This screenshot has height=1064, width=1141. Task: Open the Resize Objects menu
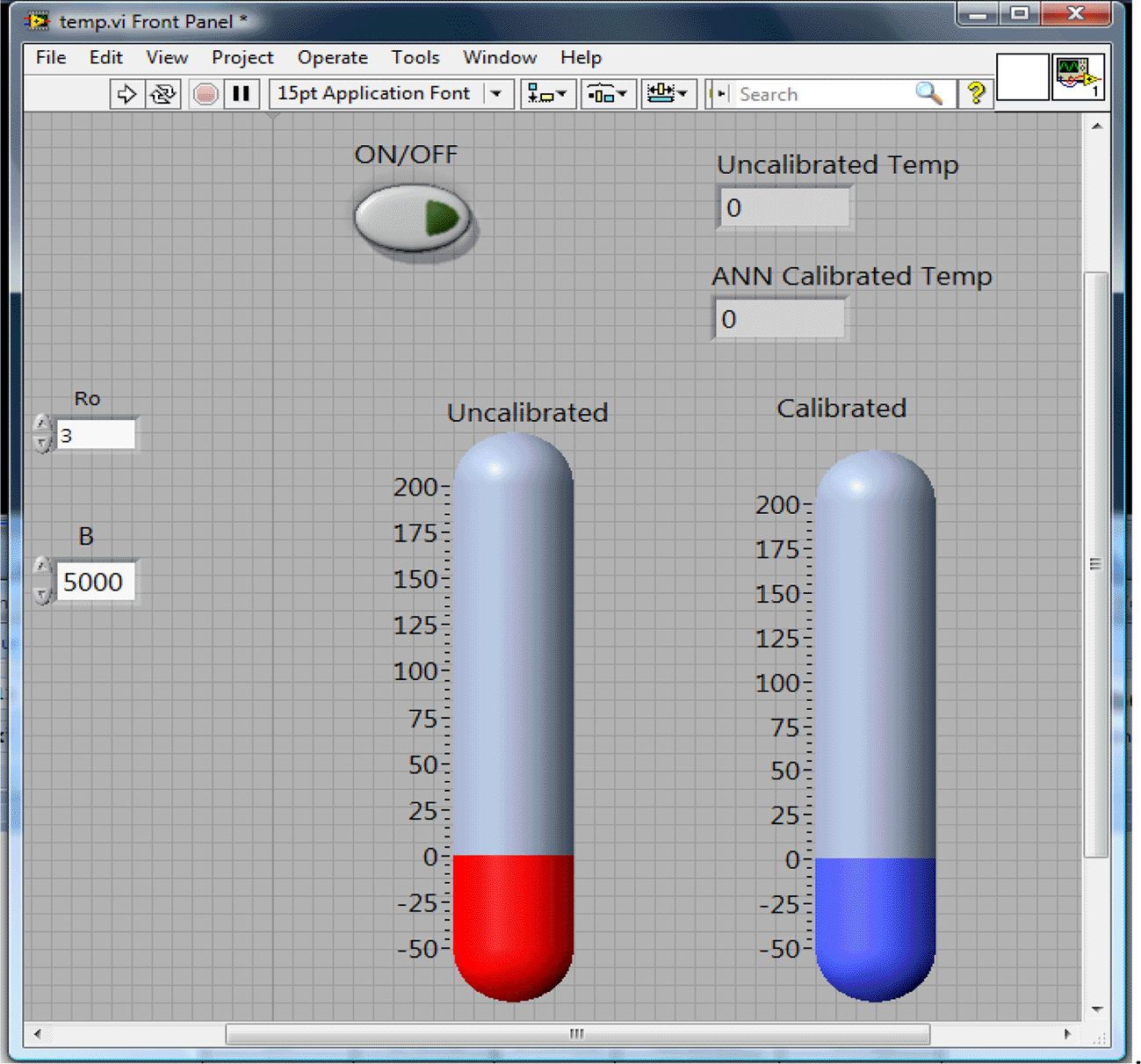[668, 94]
